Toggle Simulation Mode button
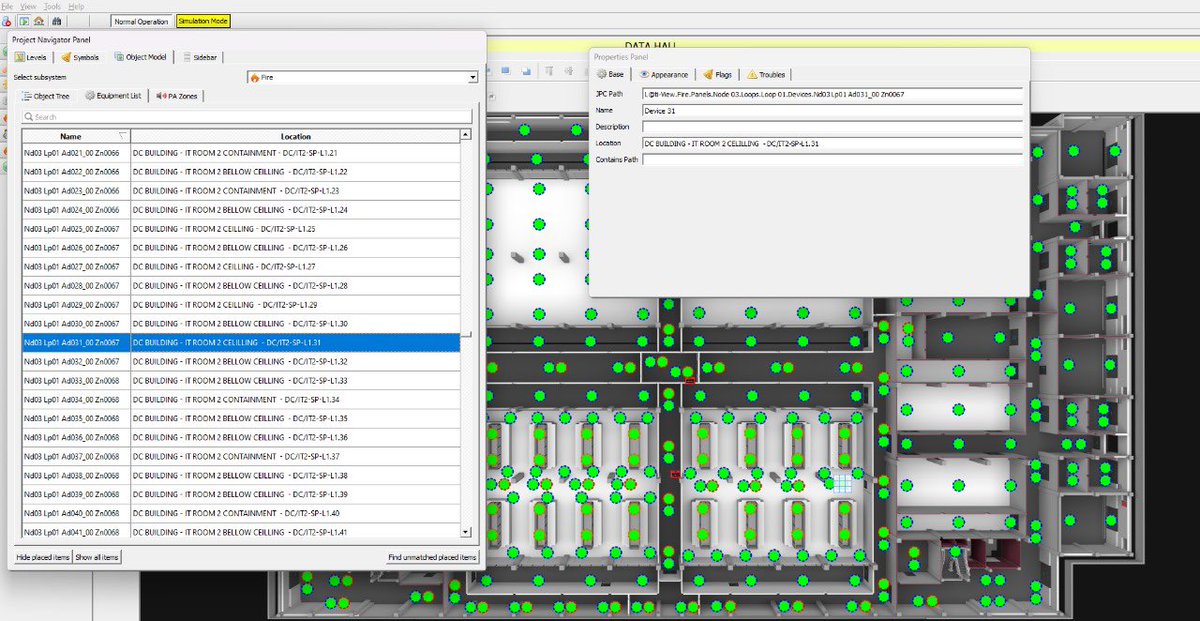This screenshot has width=1200, height=621. [x=202, y=20]
